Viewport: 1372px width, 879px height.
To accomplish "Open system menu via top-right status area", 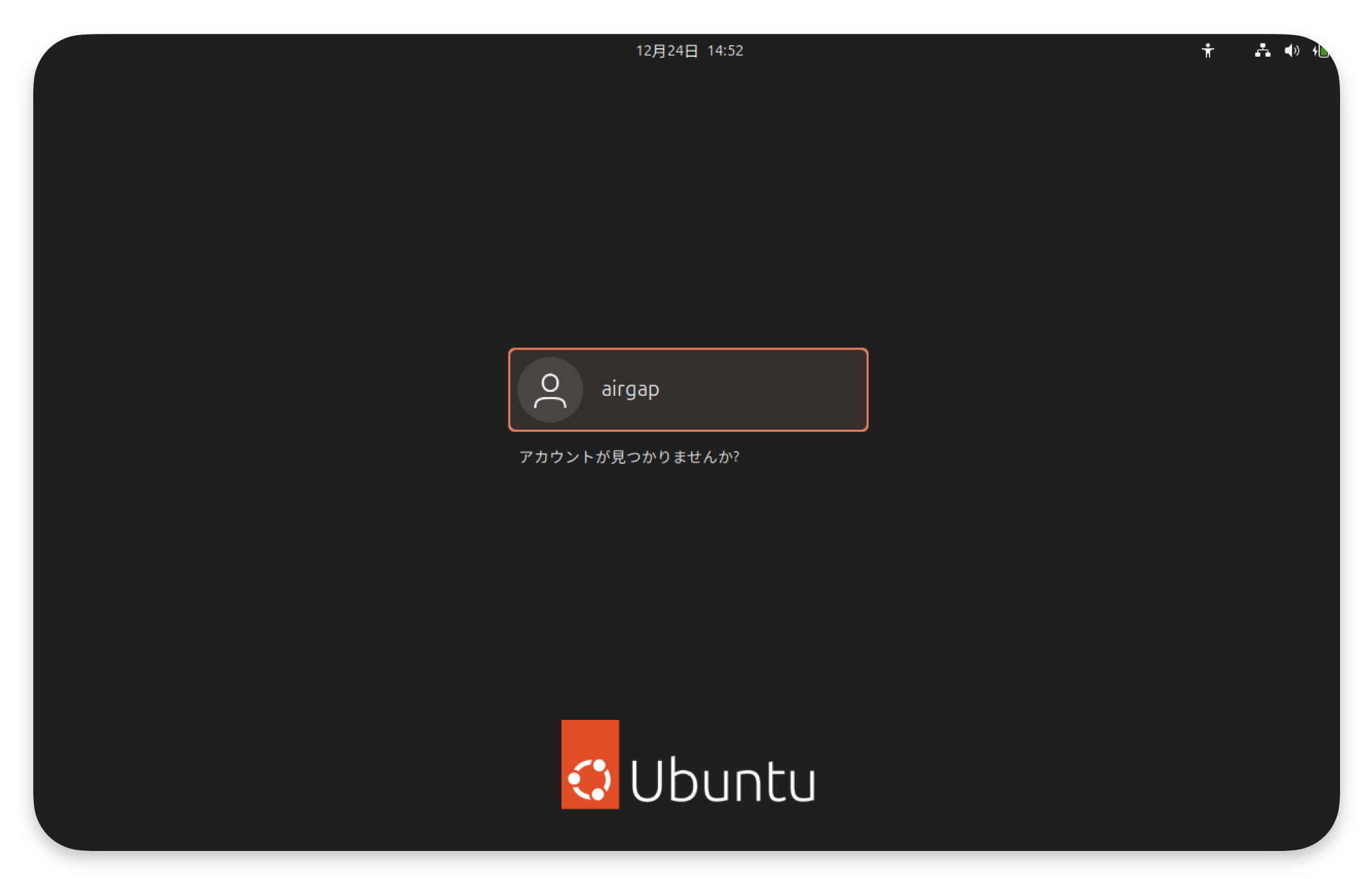I will pyautogui.click(x=1291, y=51).
